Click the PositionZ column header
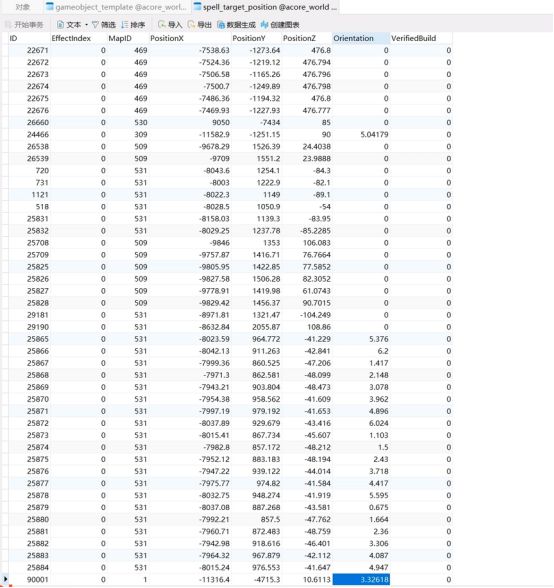The width and height of the screenshot is (554, 588). tap(307, 38)
